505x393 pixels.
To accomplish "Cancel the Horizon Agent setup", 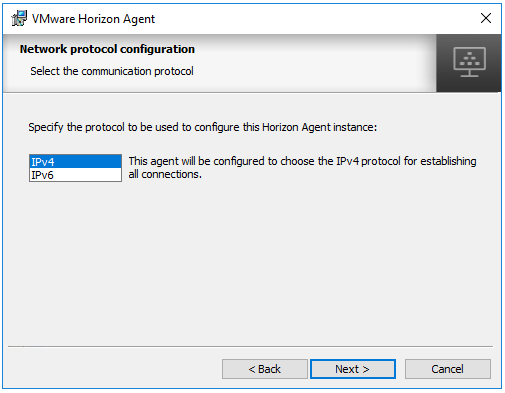I will tap(448, 369).
